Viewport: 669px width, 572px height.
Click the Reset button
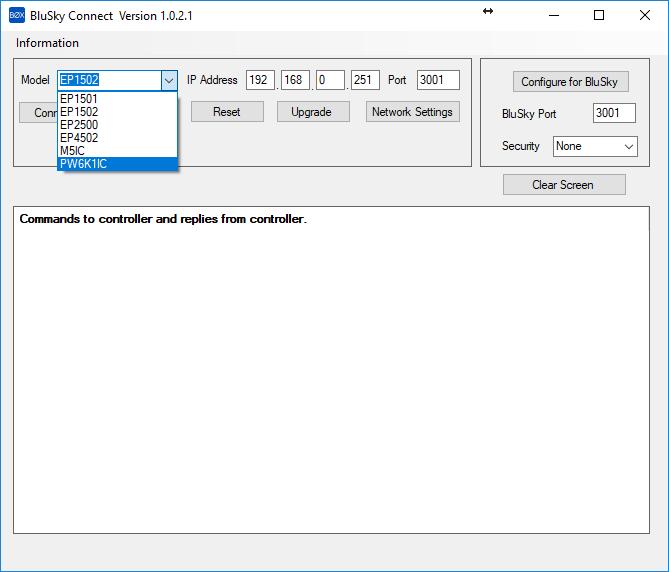[x=227, y=112]
